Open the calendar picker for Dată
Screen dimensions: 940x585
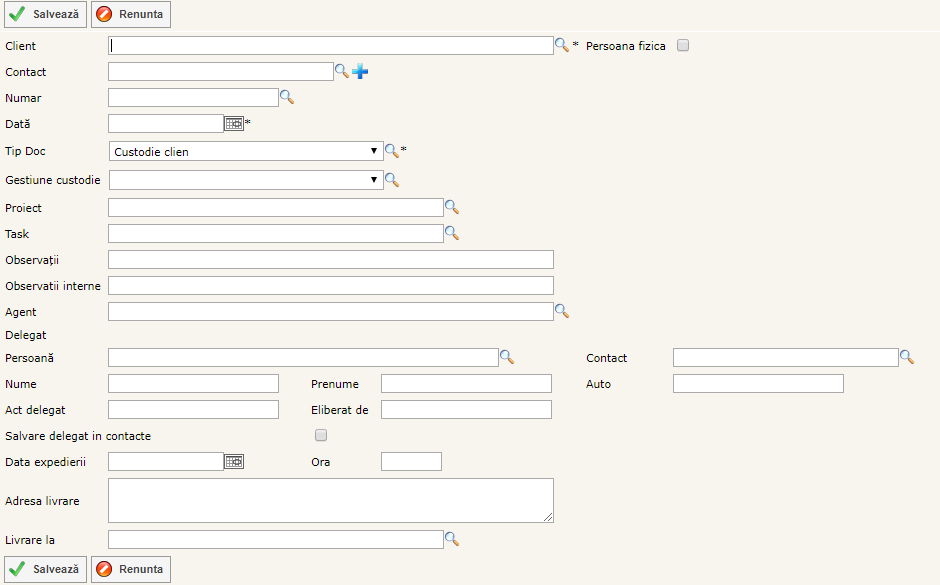tap(233, 123)
